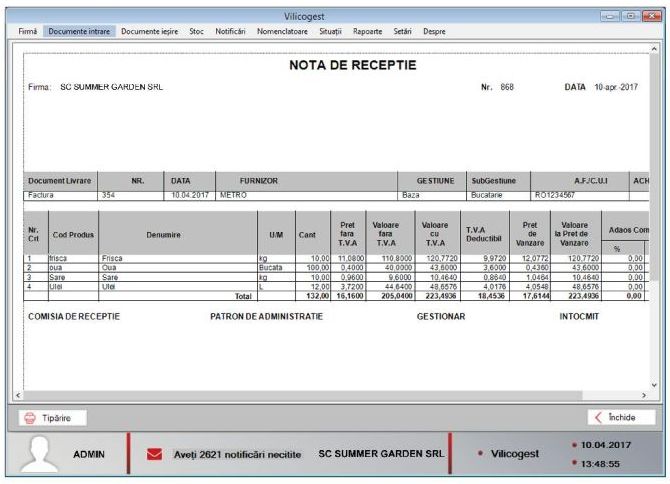Screen dimensions: 670x484
Task: Open the Documente ieșire menu
Action: click(149, 32)
